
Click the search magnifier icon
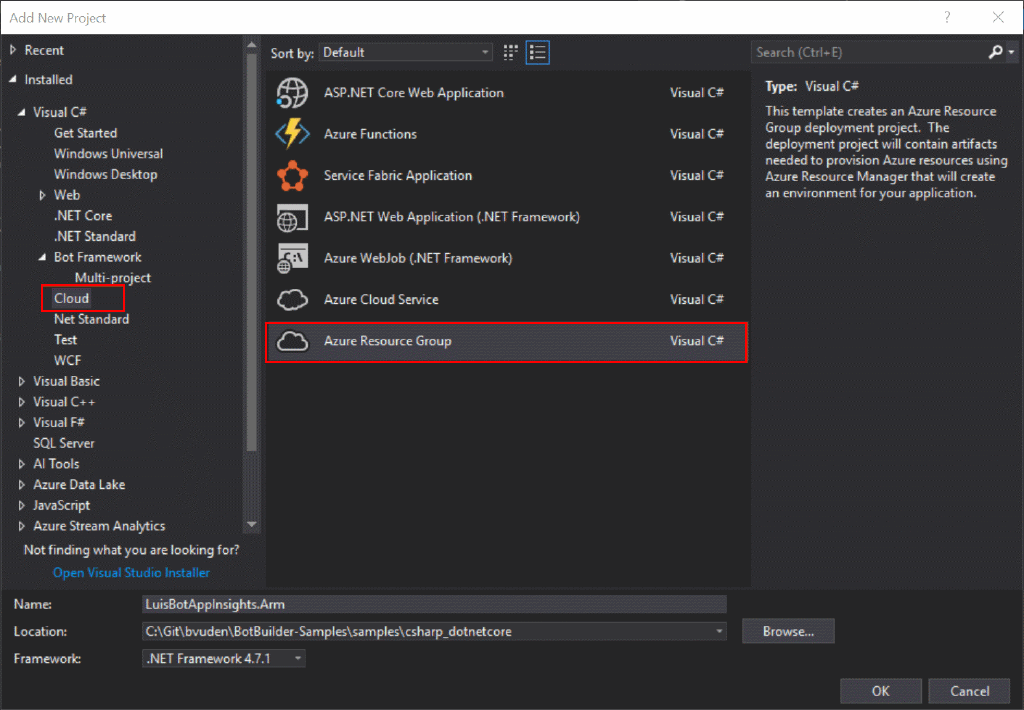tap(995, 51)
